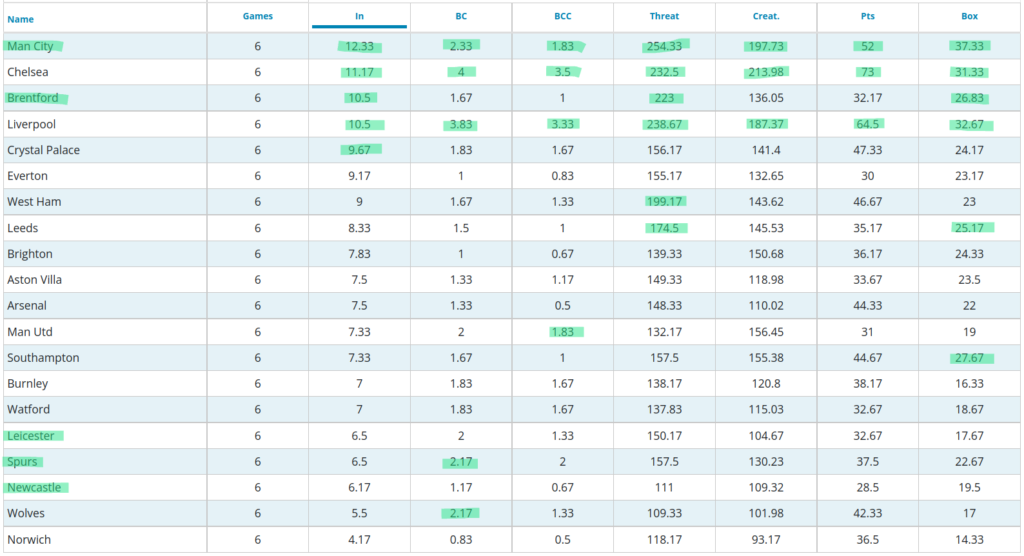Screen dimensions: 1024x556
Task: Sort by Threat column header
Action: pyautogui.click(x=664, y=16)
